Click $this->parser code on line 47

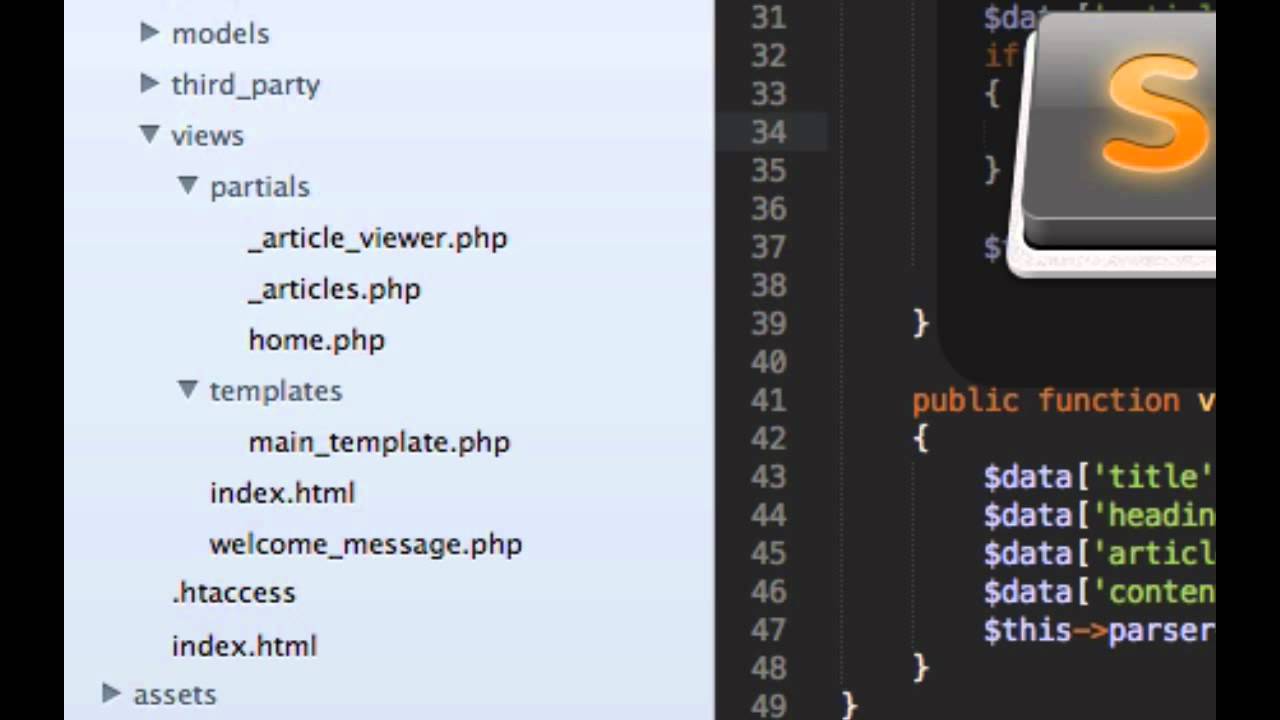click(1099, 631)
